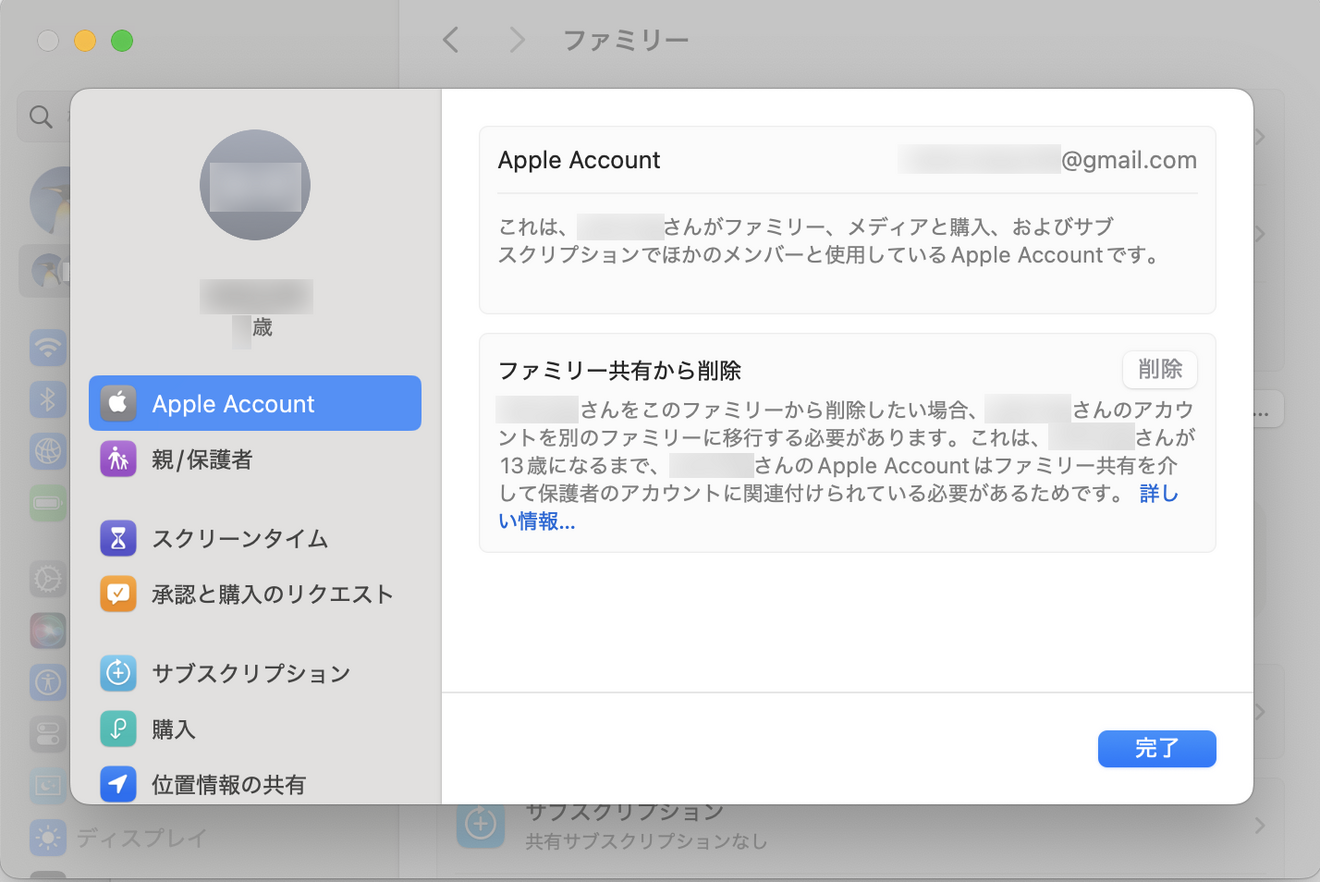1320x882 pixels.
Task: Click the ファミリー共有から削除 heading
Action: [619, 370]
